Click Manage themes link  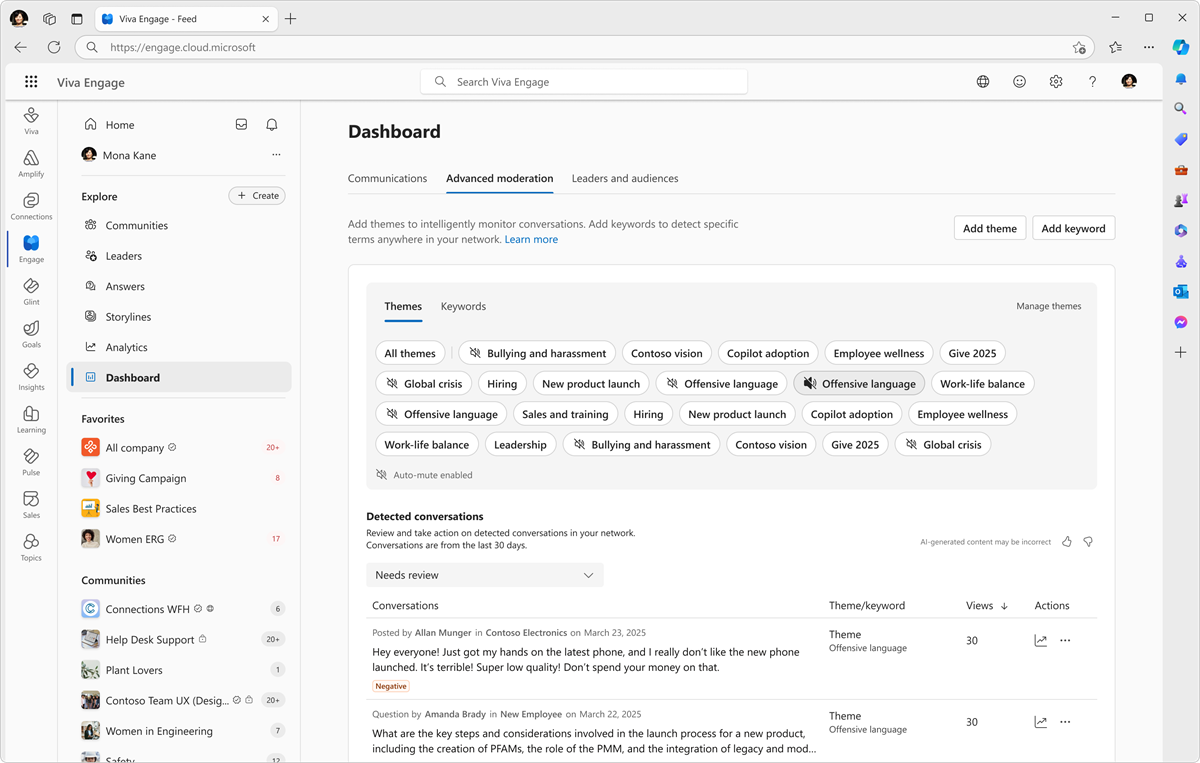click(1049, 306)
